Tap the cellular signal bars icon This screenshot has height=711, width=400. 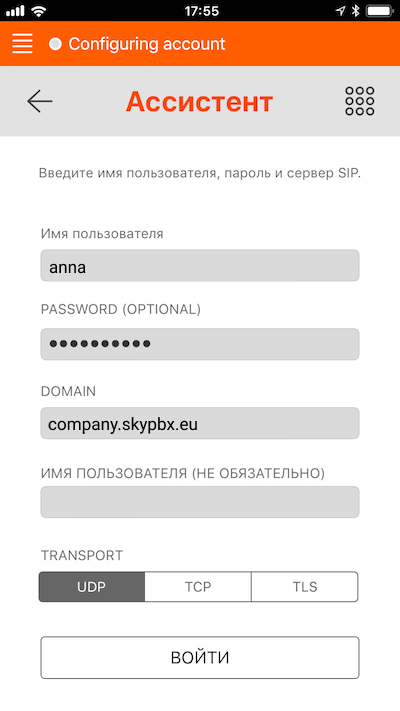click(15, 11)
